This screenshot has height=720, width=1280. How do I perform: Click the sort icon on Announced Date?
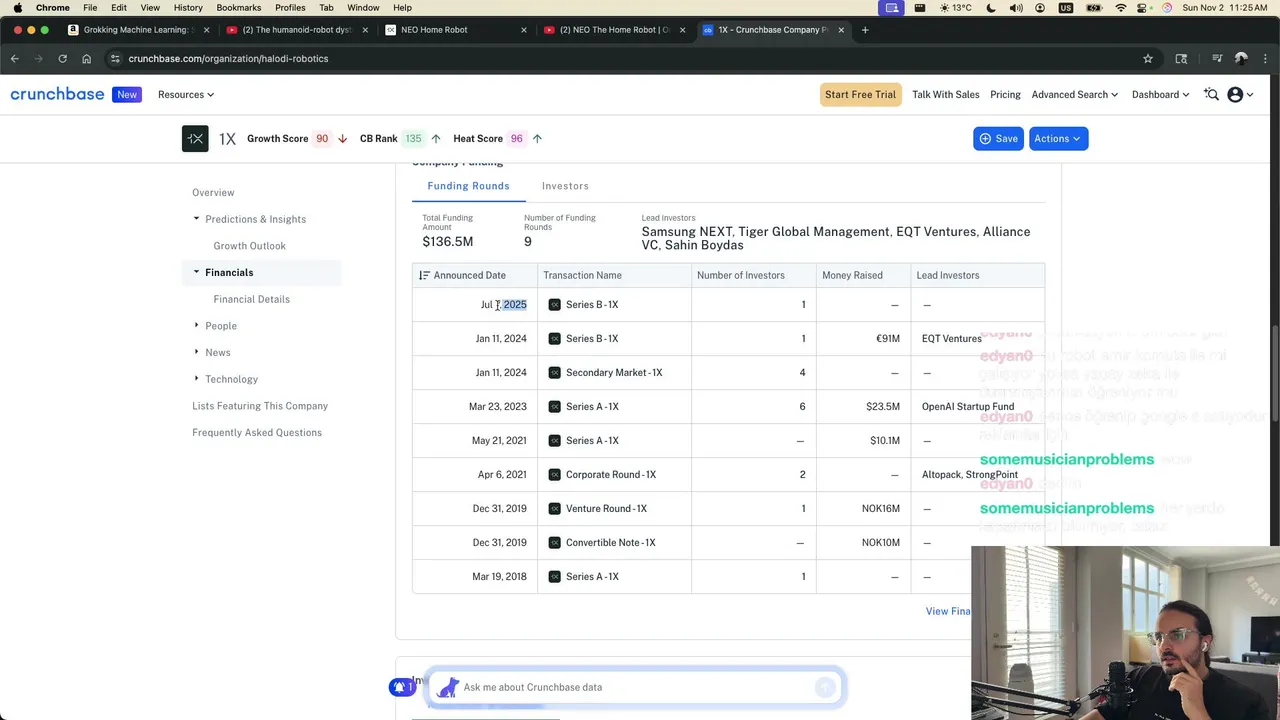pos(424,275)
